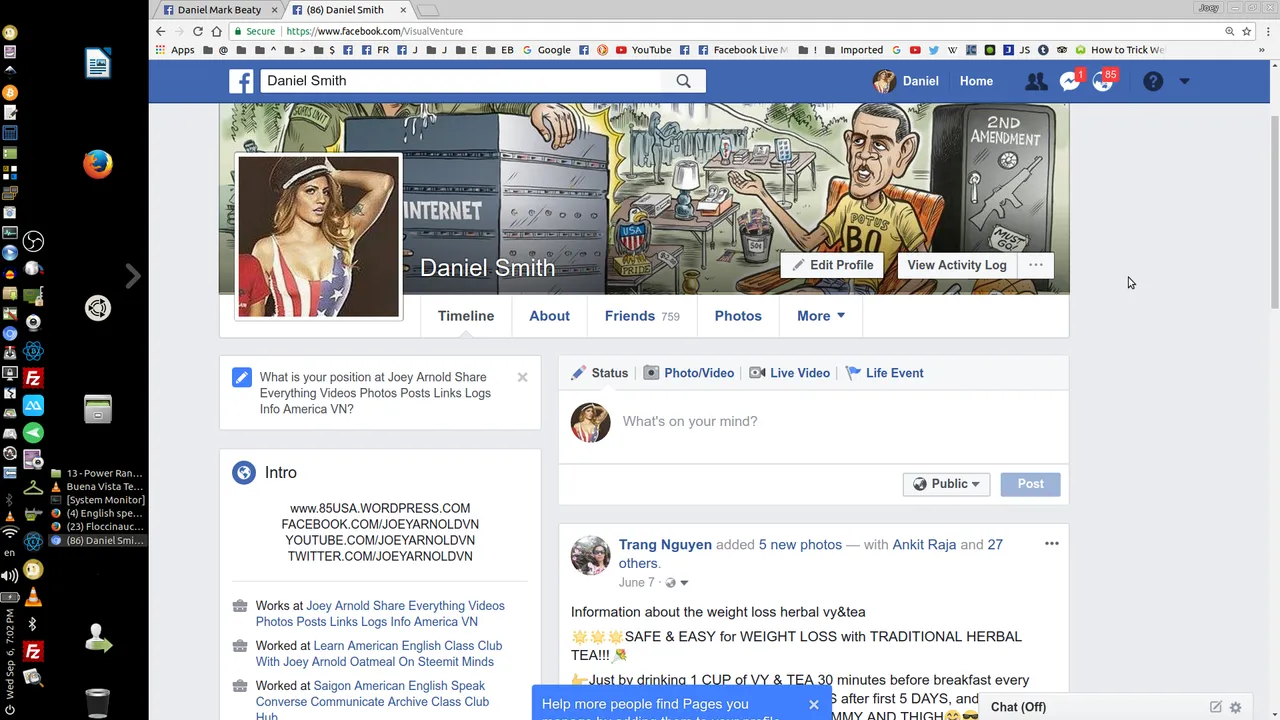Open Learn American English Class Club link
This screenshot has width=1280, height=720.
378,654
